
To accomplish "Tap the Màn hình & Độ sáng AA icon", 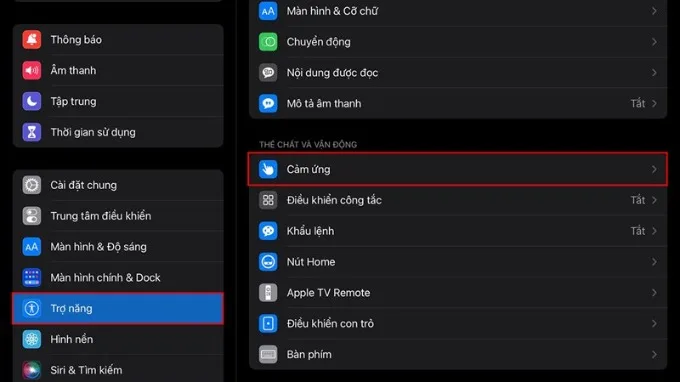I will coord(32,246).
